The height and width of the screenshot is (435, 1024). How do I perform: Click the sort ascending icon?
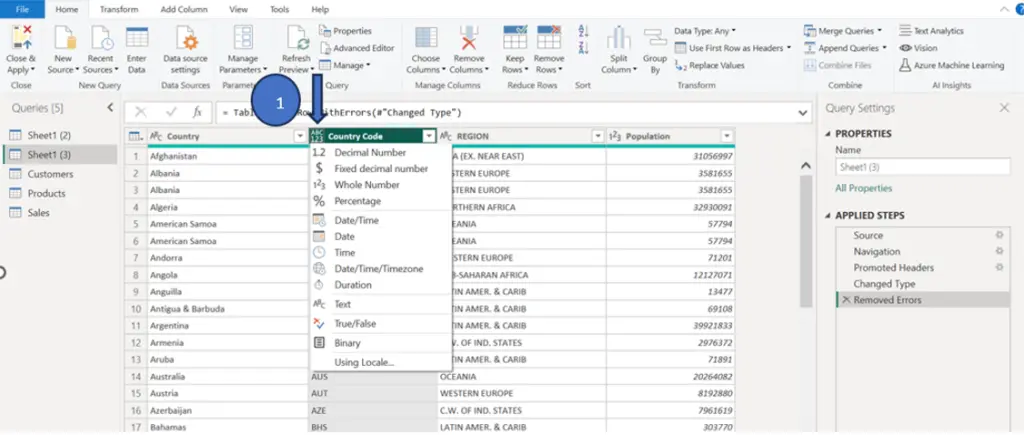click(x=583, y=31)
